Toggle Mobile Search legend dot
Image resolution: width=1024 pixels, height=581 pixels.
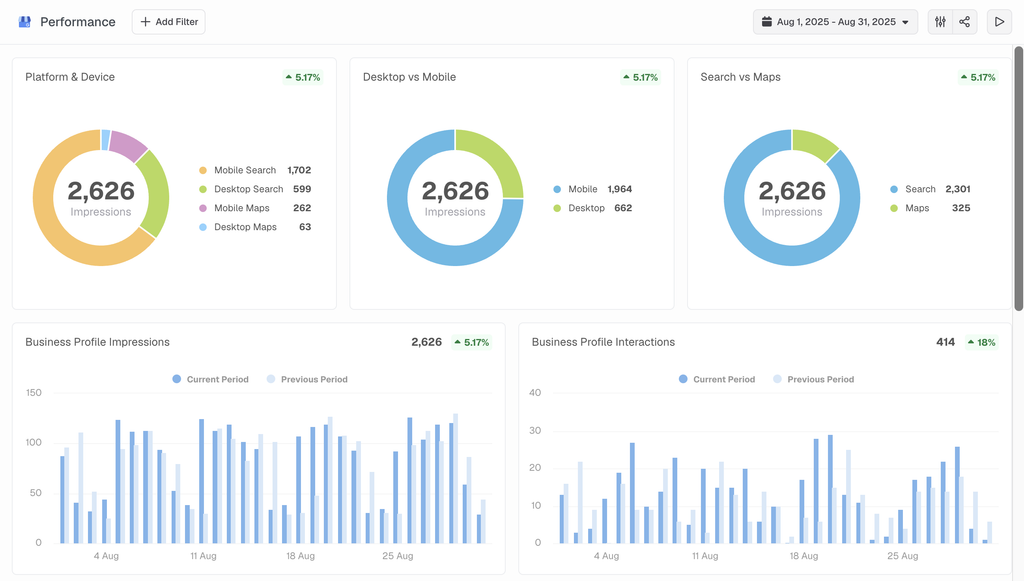point(202,170)
